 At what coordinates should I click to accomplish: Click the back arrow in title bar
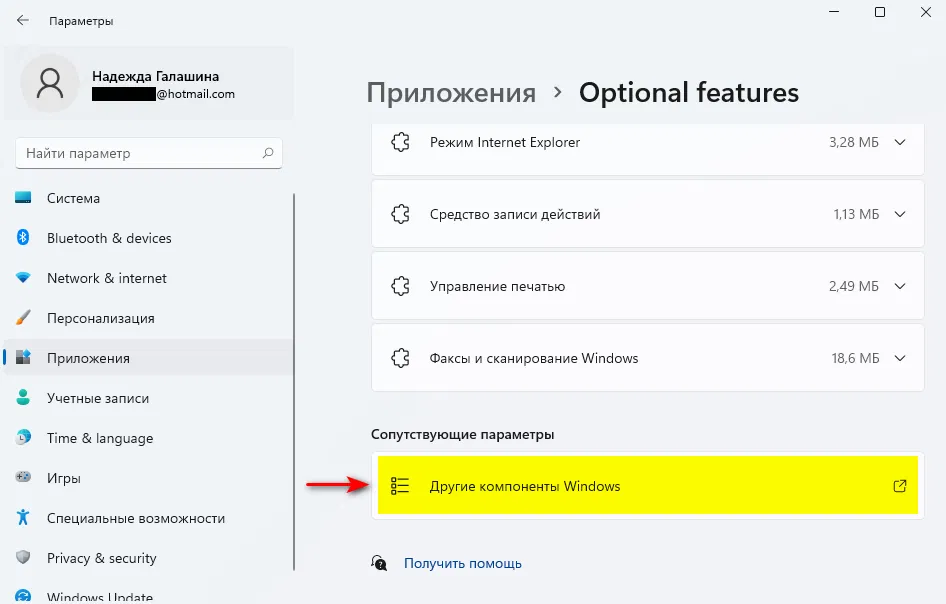(23, 20)
